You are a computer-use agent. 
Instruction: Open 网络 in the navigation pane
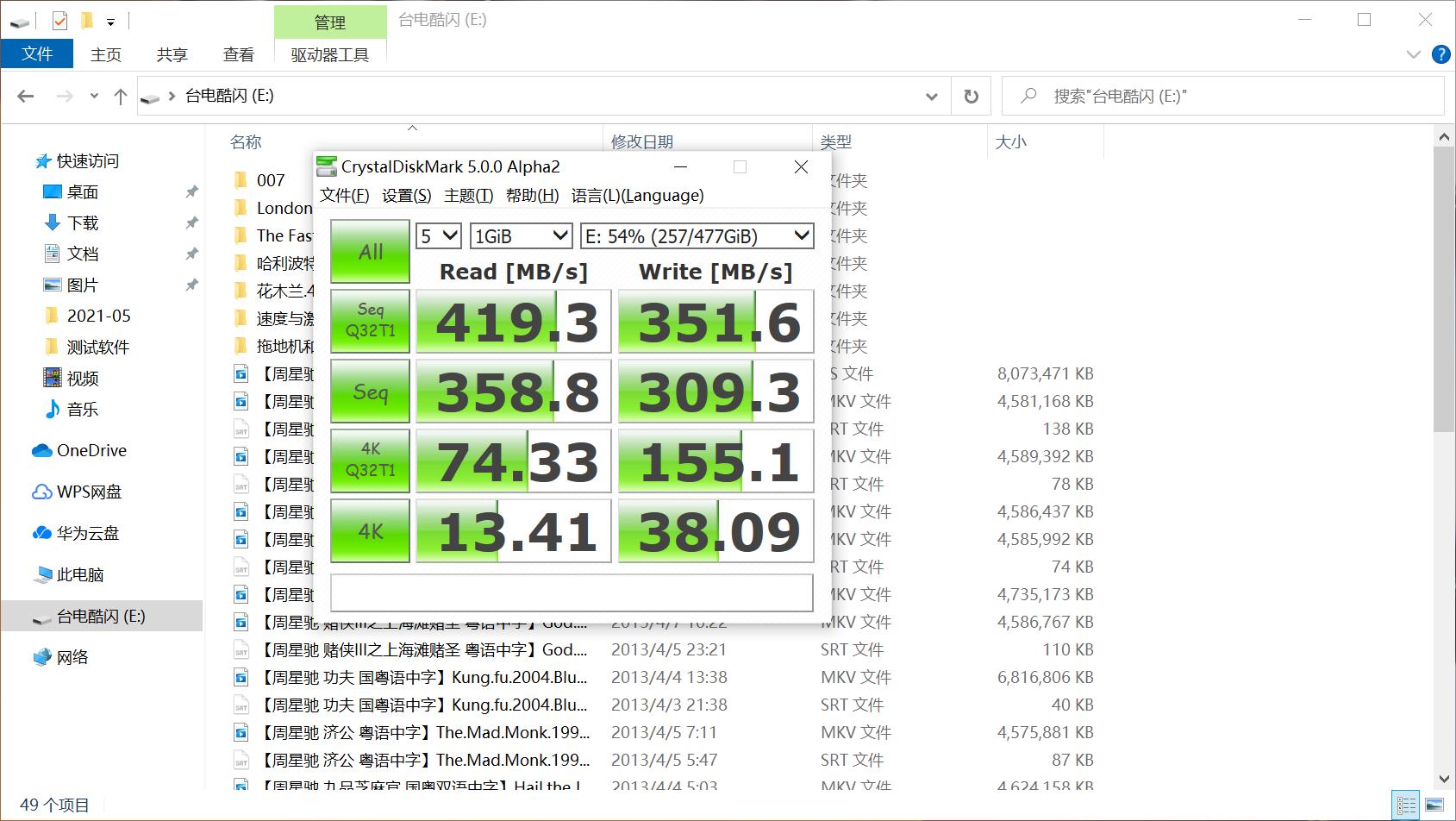click(x=72, y=657)
